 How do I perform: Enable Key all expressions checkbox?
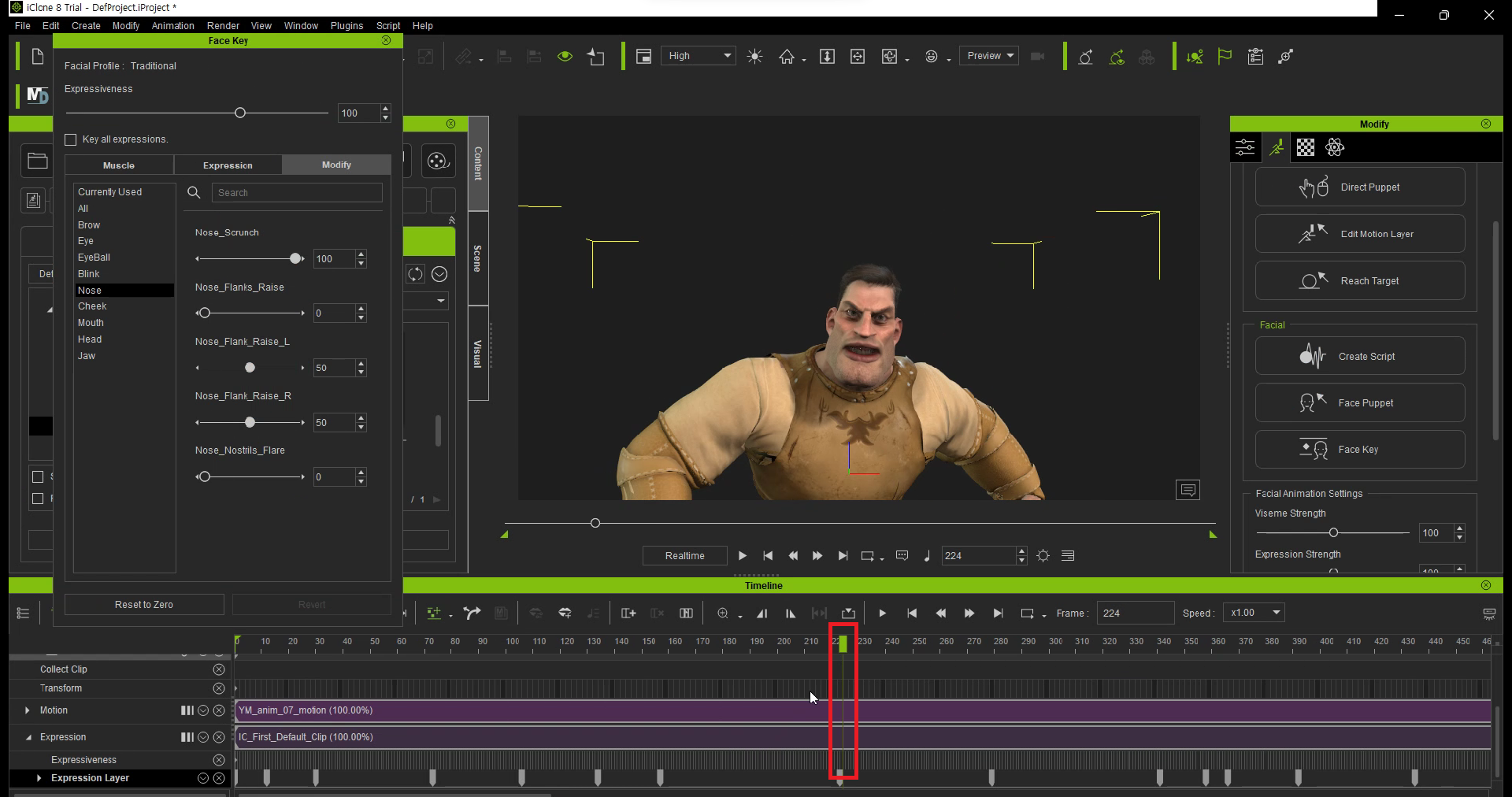pyautogui.click(x=71, y=139)
